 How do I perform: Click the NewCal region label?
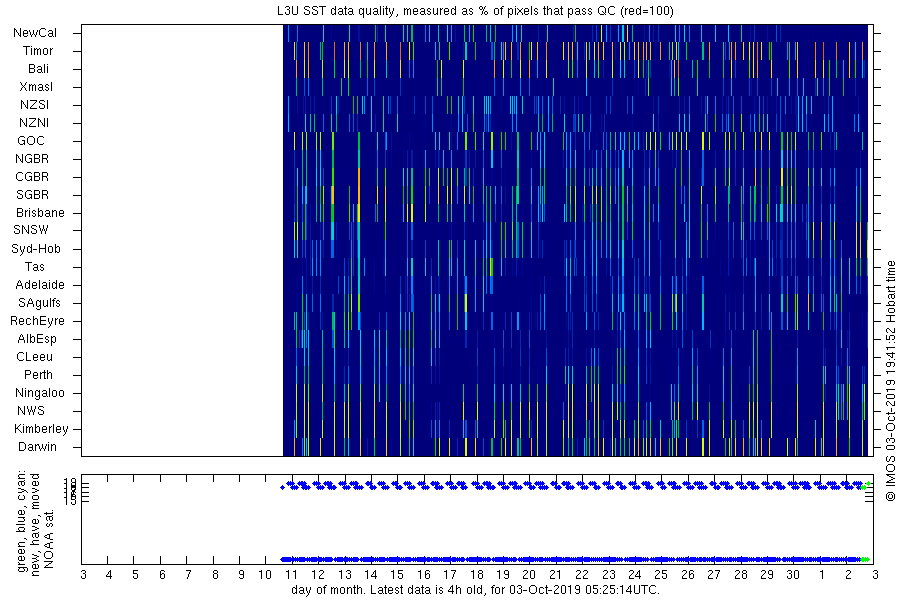point(35,33)
